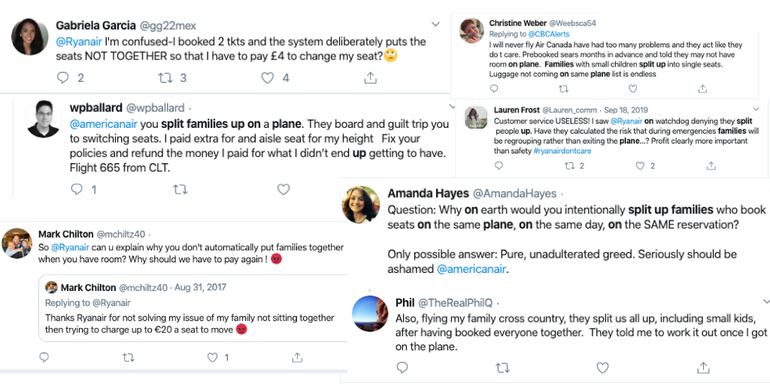Open Amanda Hayes' profile picture

point(360,204)
